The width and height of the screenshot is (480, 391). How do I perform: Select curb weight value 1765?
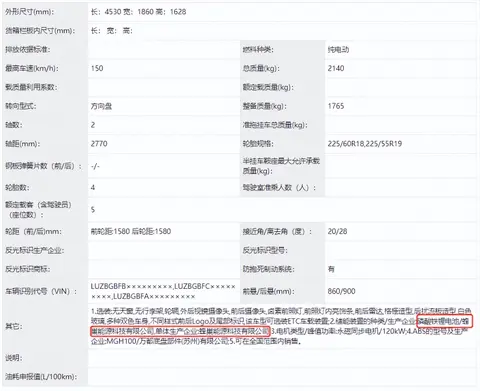pos(336,106)
